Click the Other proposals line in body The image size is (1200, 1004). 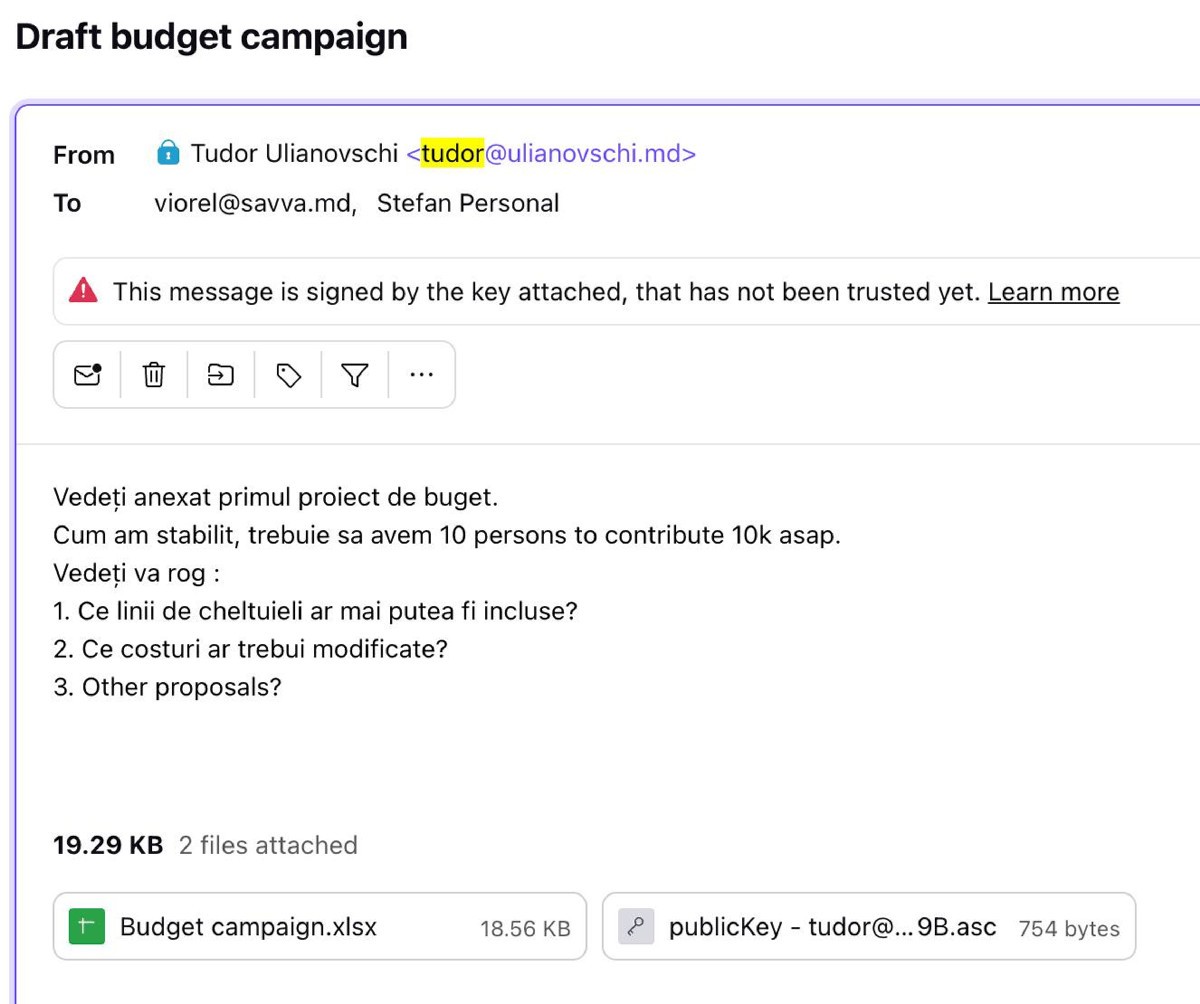[167, 687]
